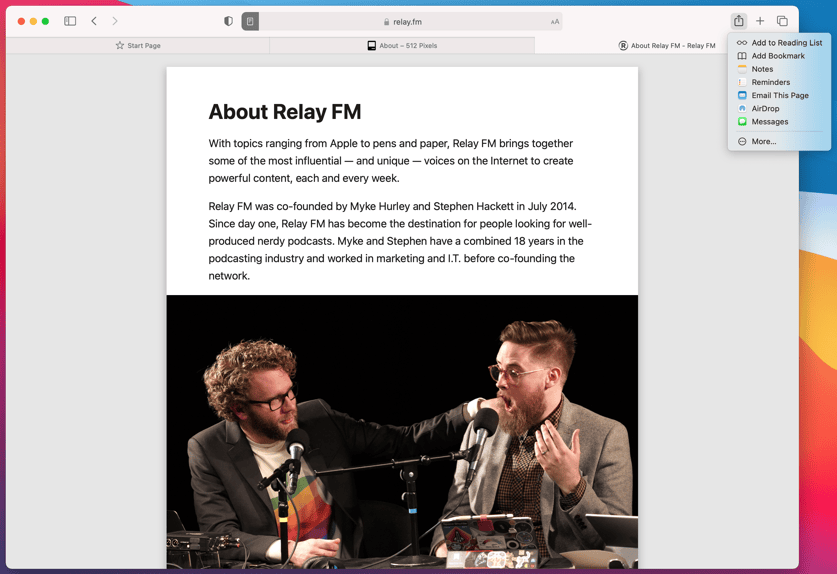Switch to the Start Page tab
Screen dimensions: 837x574
pos(138,45)
